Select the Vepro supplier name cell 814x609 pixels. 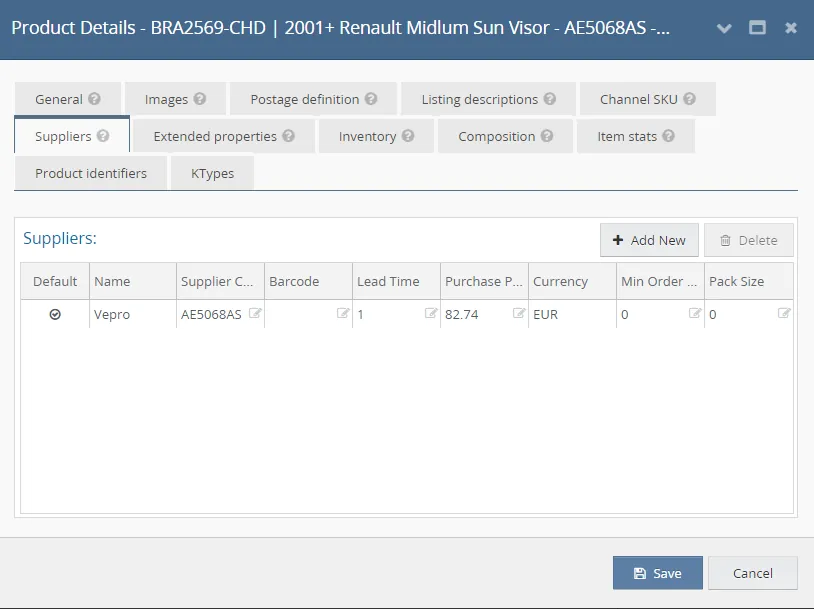133,314
